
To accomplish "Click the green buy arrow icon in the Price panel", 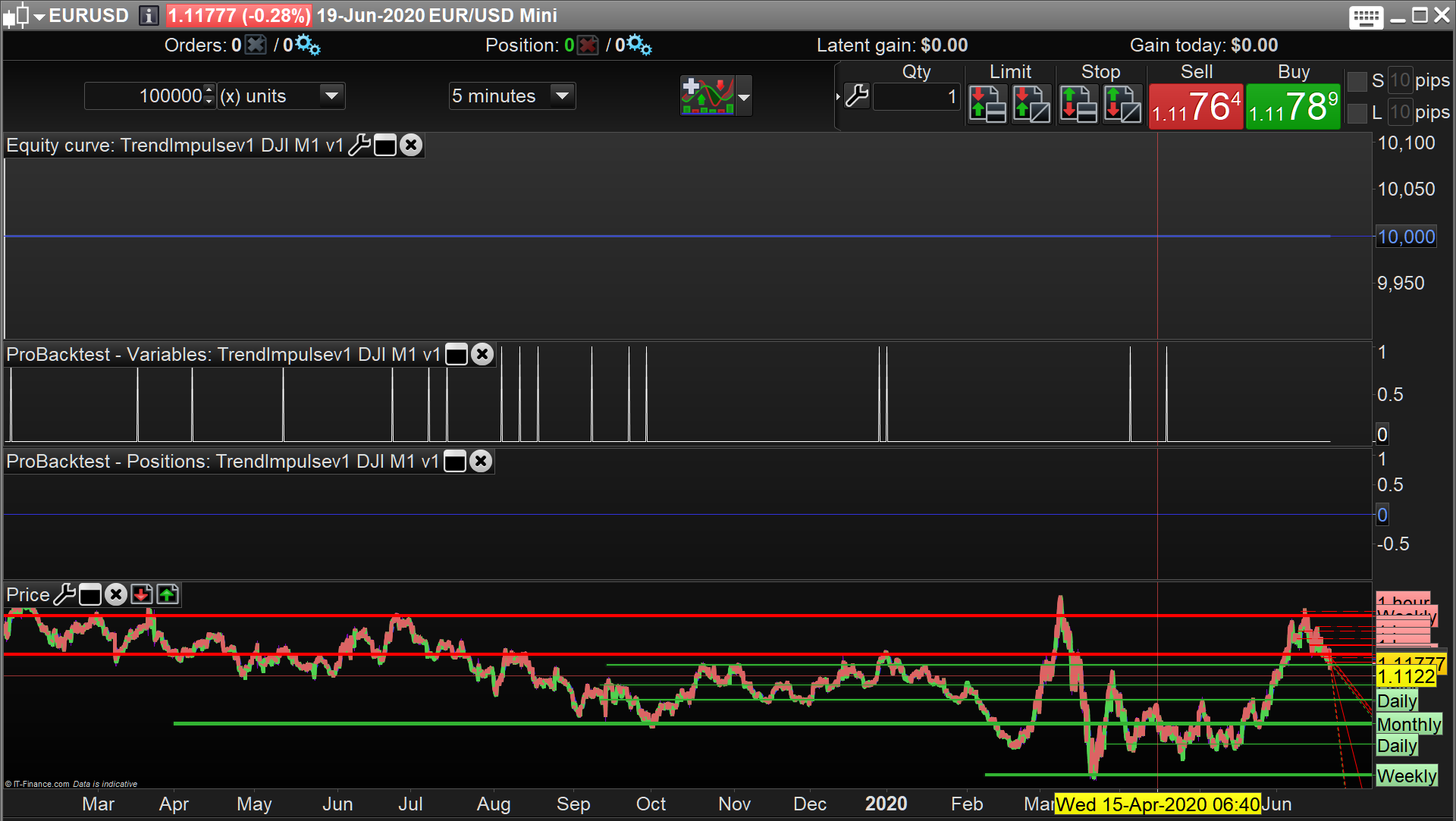I will tap(168, 595).
